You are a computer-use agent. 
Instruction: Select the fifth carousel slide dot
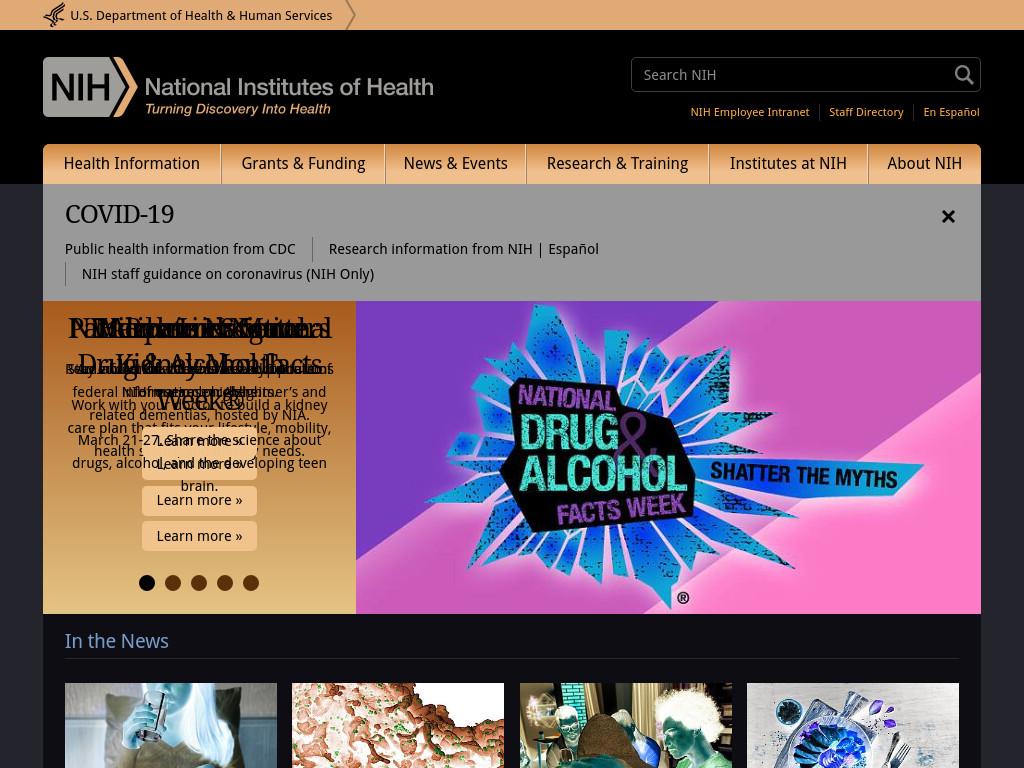point(251,583)
